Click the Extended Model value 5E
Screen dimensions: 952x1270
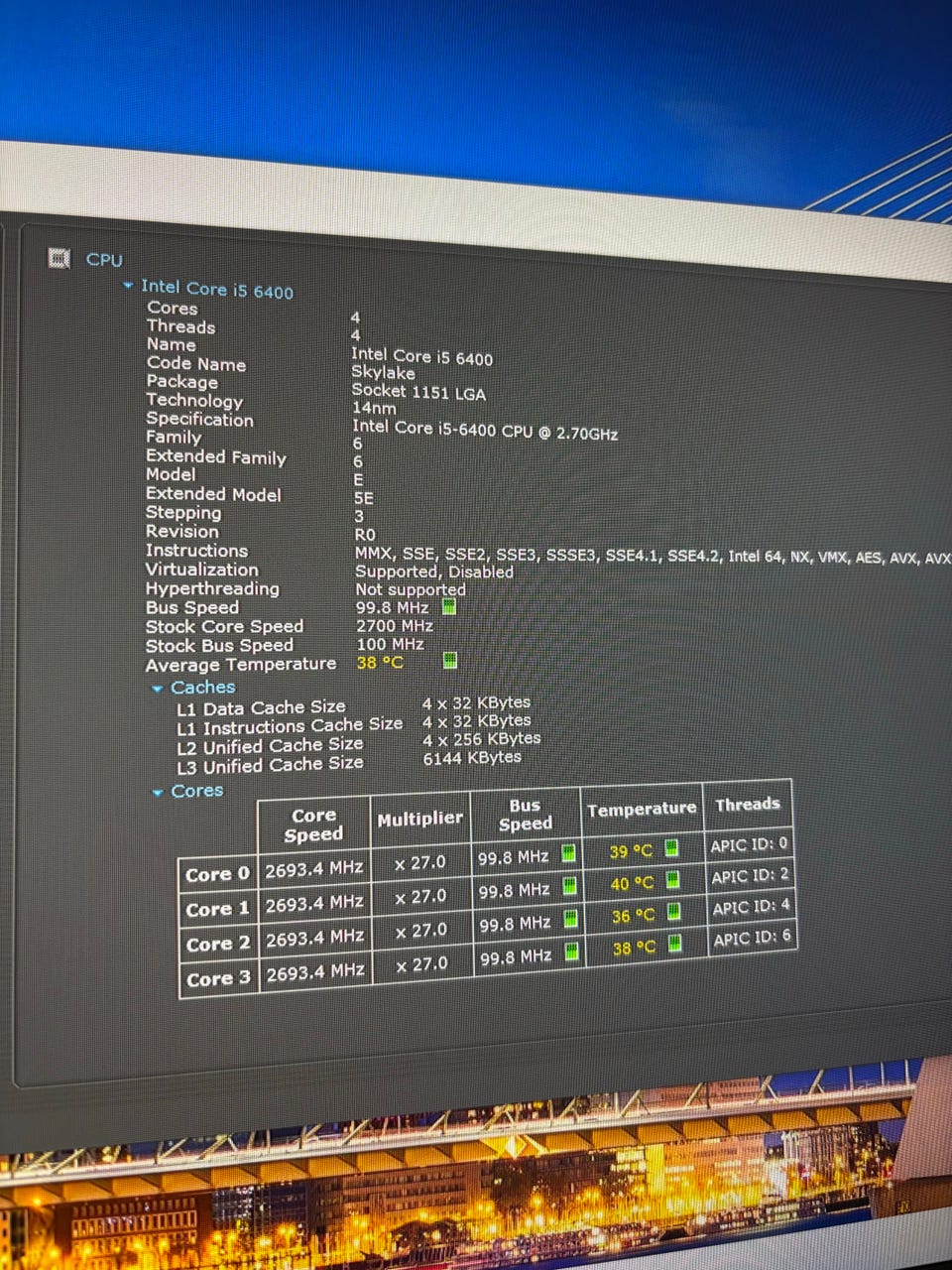click(x=364, y=499)
